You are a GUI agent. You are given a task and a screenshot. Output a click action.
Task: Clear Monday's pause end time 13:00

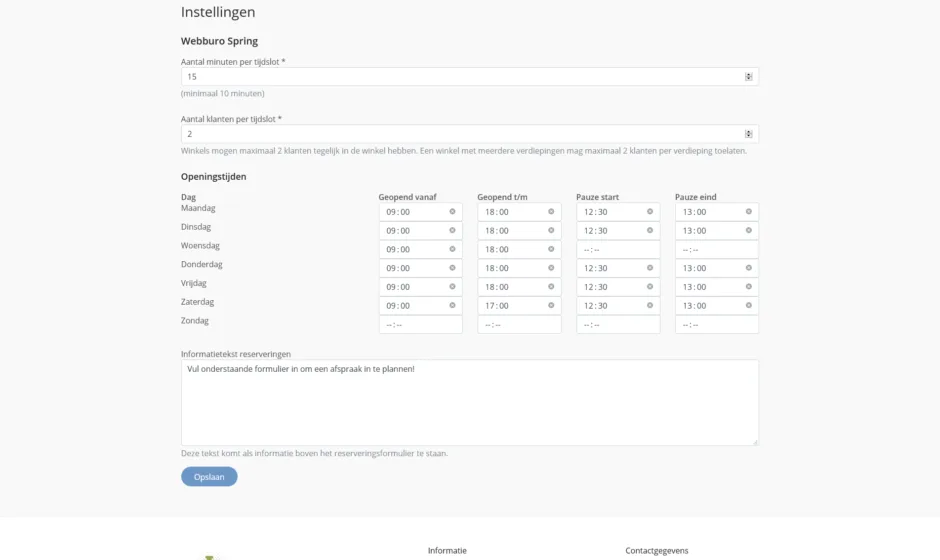(x=749, y=212)
